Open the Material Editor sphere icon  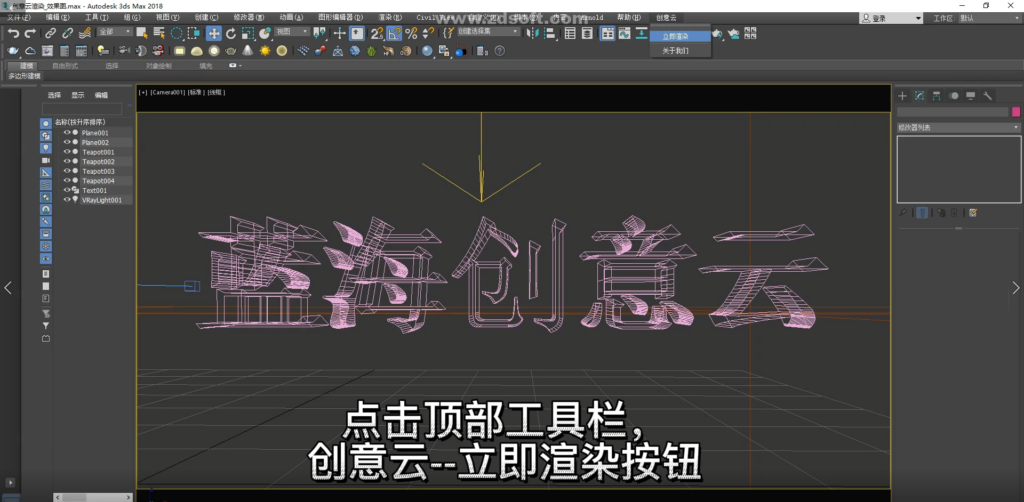pyautogui.click(x=426, y=50)
